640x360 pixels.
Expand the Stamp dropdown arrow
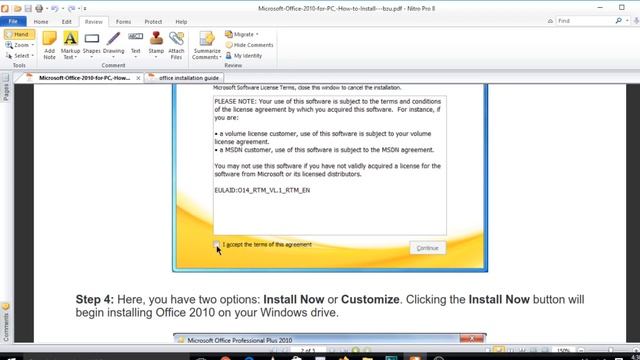156,57
